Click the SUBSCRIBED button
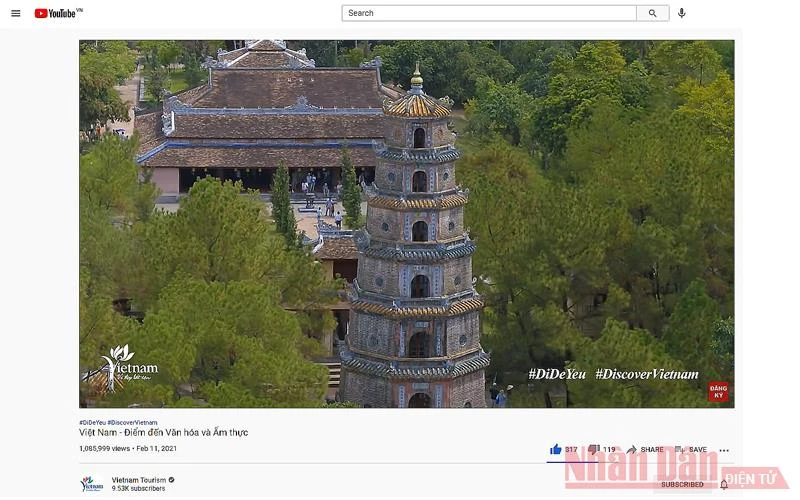This screenshot has width=800, height=500. 682,485
